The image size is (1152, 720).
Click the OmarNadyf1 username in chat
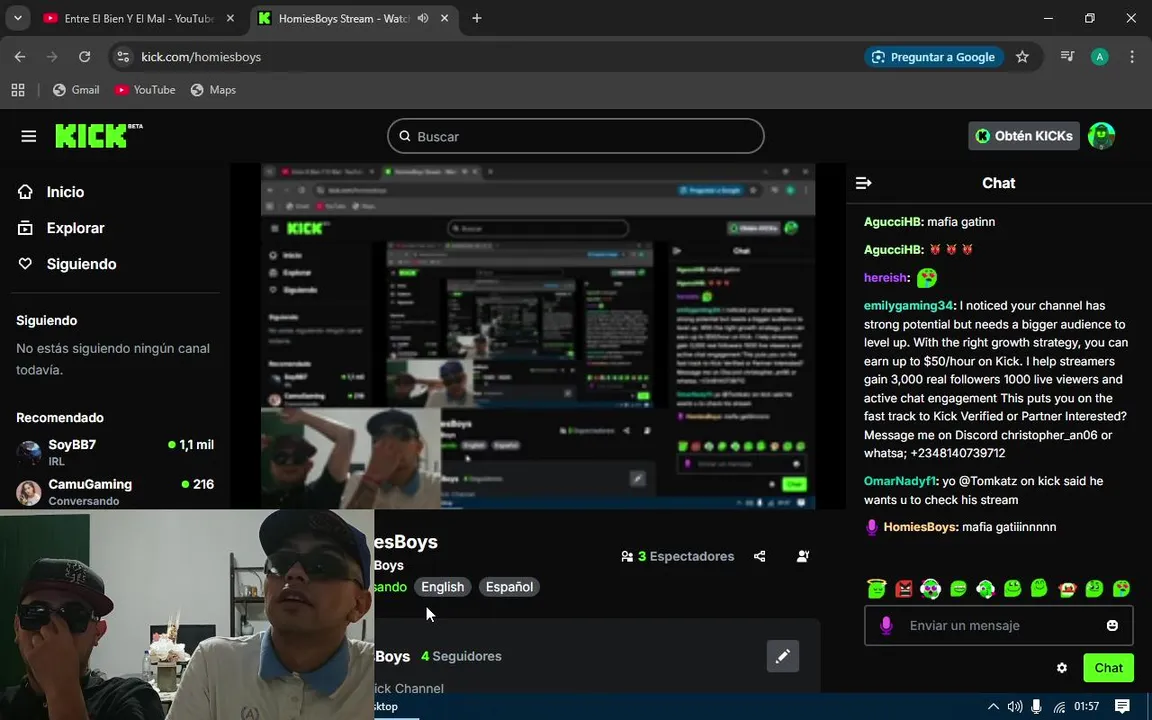pyautogui.click(x=900, y=481)
